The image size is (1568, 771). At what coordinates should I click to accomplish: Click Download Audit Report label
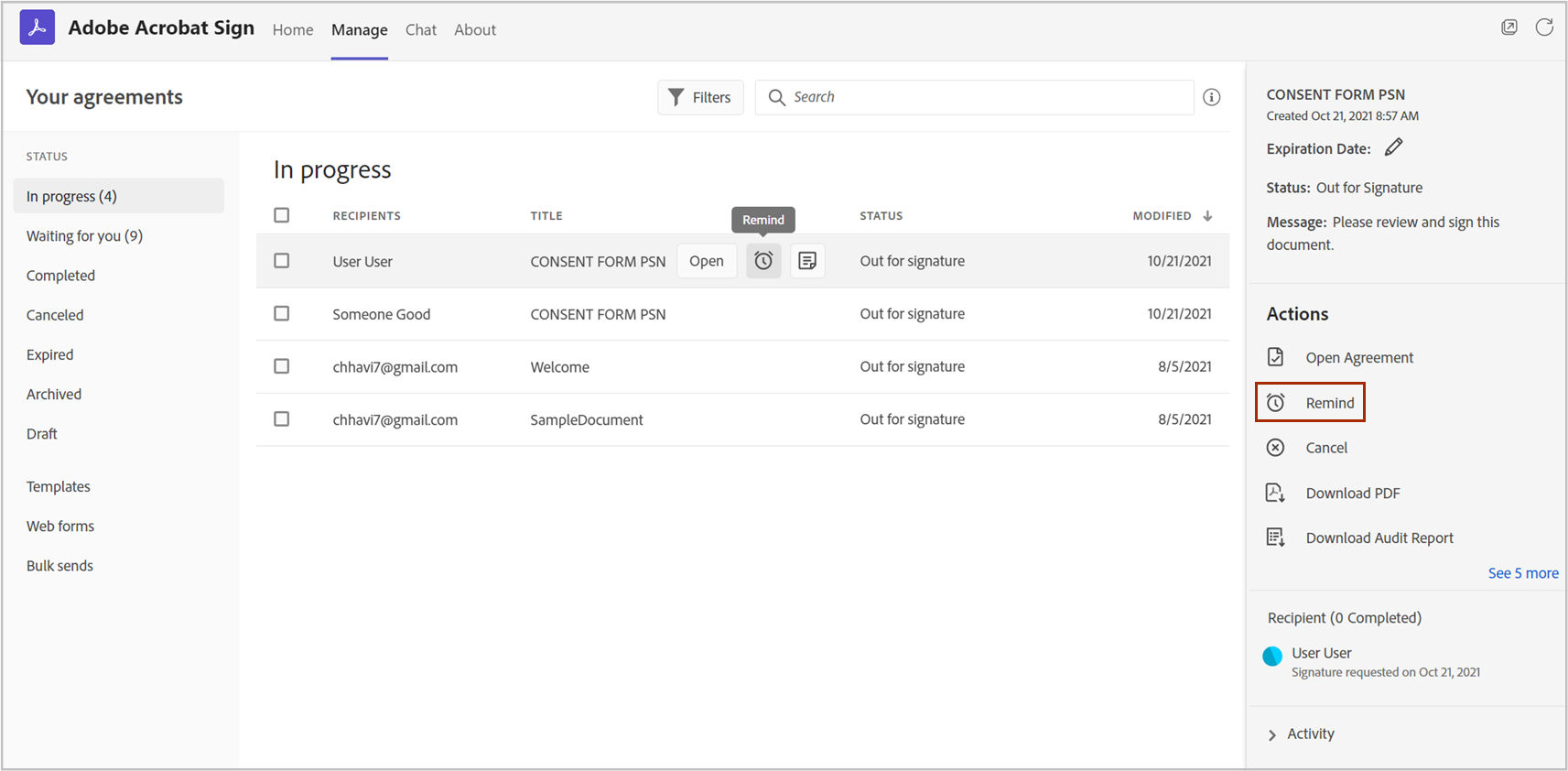click(1379, 538)
